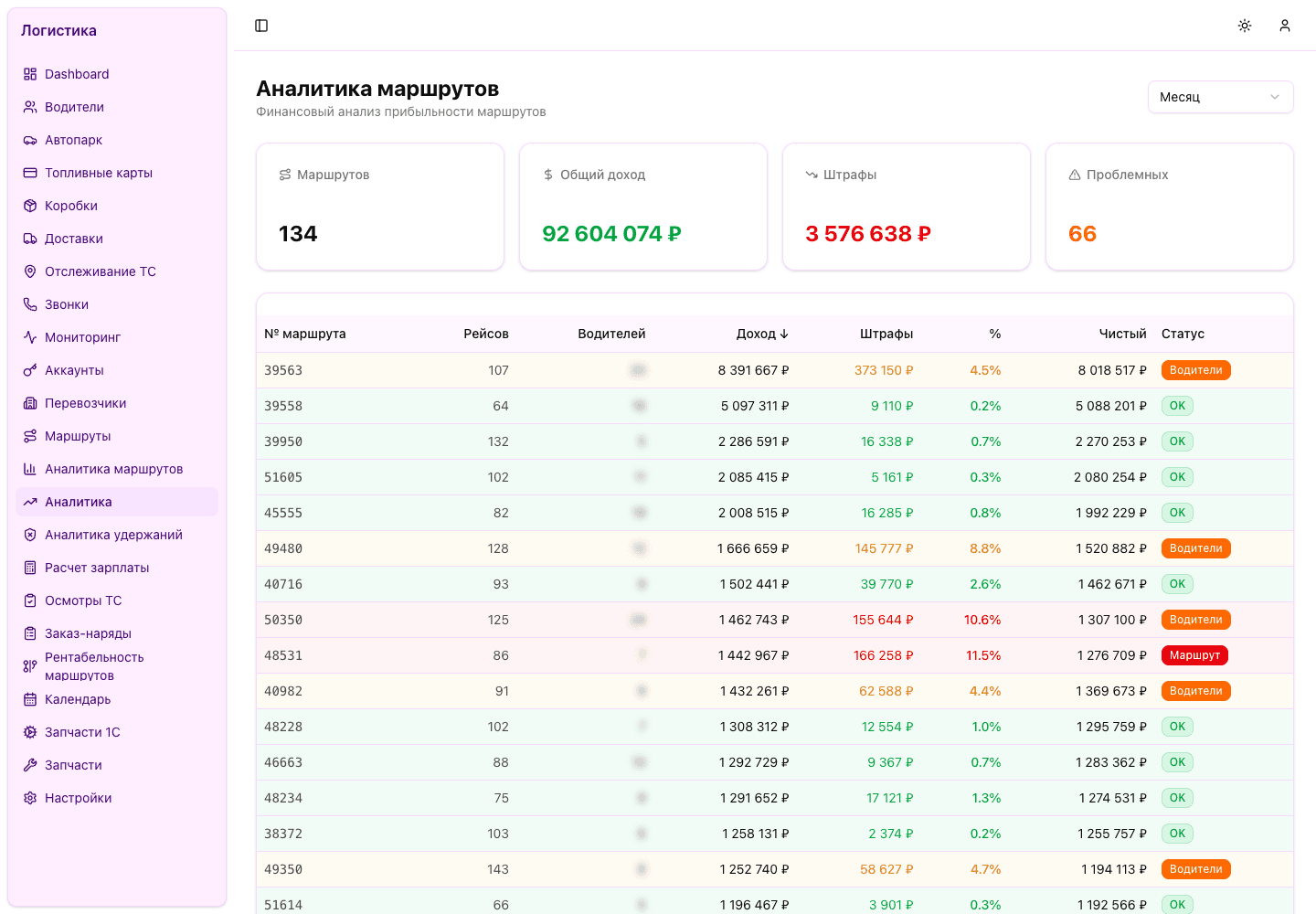Image resolution: width=1316 pixels, height=914 pixels.
Task: Click the Запчасти 1С gear icon
Action: pyautogui.click(x=30, y=732)
